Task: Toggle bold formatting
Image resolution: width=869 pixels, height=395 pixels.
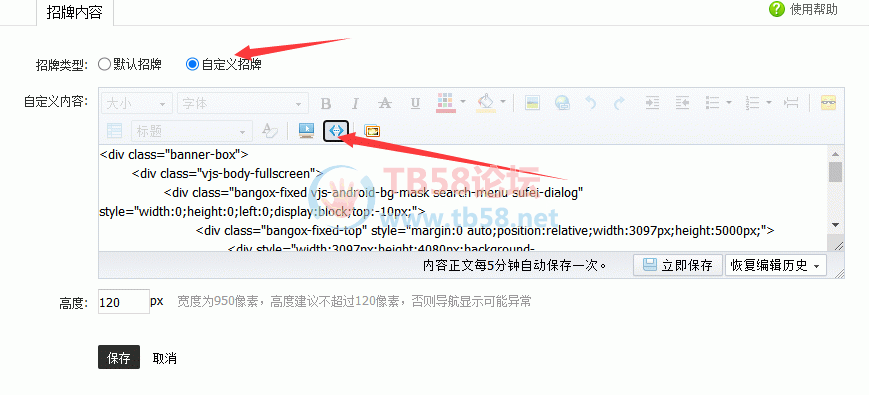Action: tap(326, 104)
